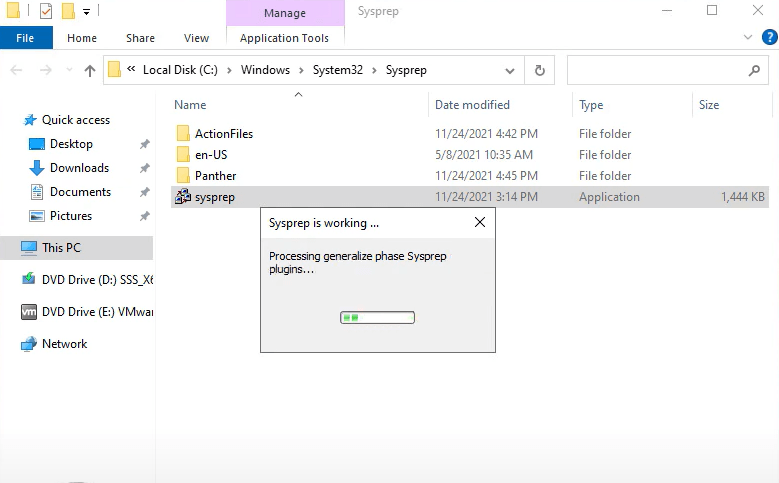
Task: Click the Quick access node
Action: [76, 120]
